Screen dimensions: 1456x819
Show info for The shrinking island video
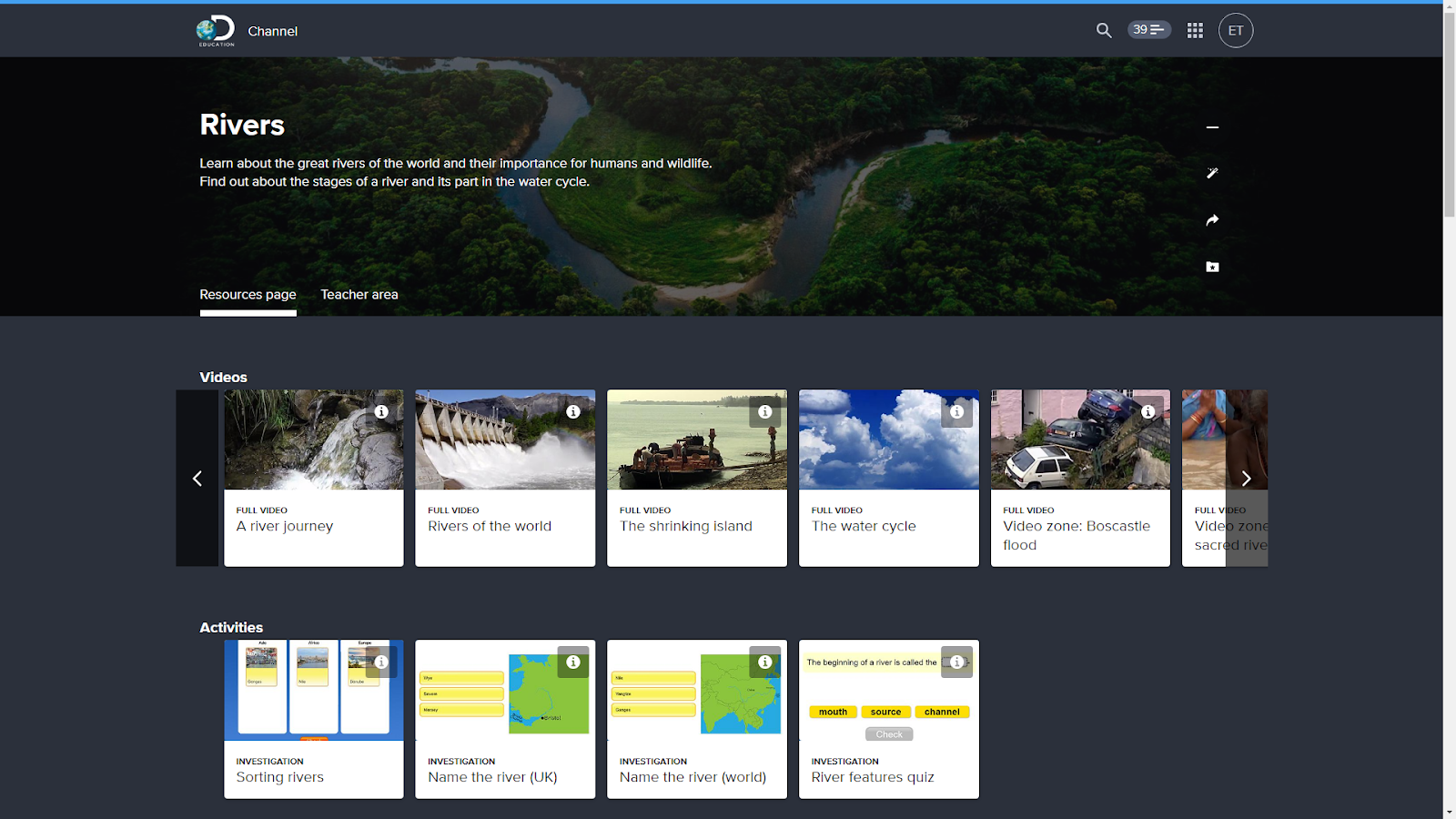point(765,412)
